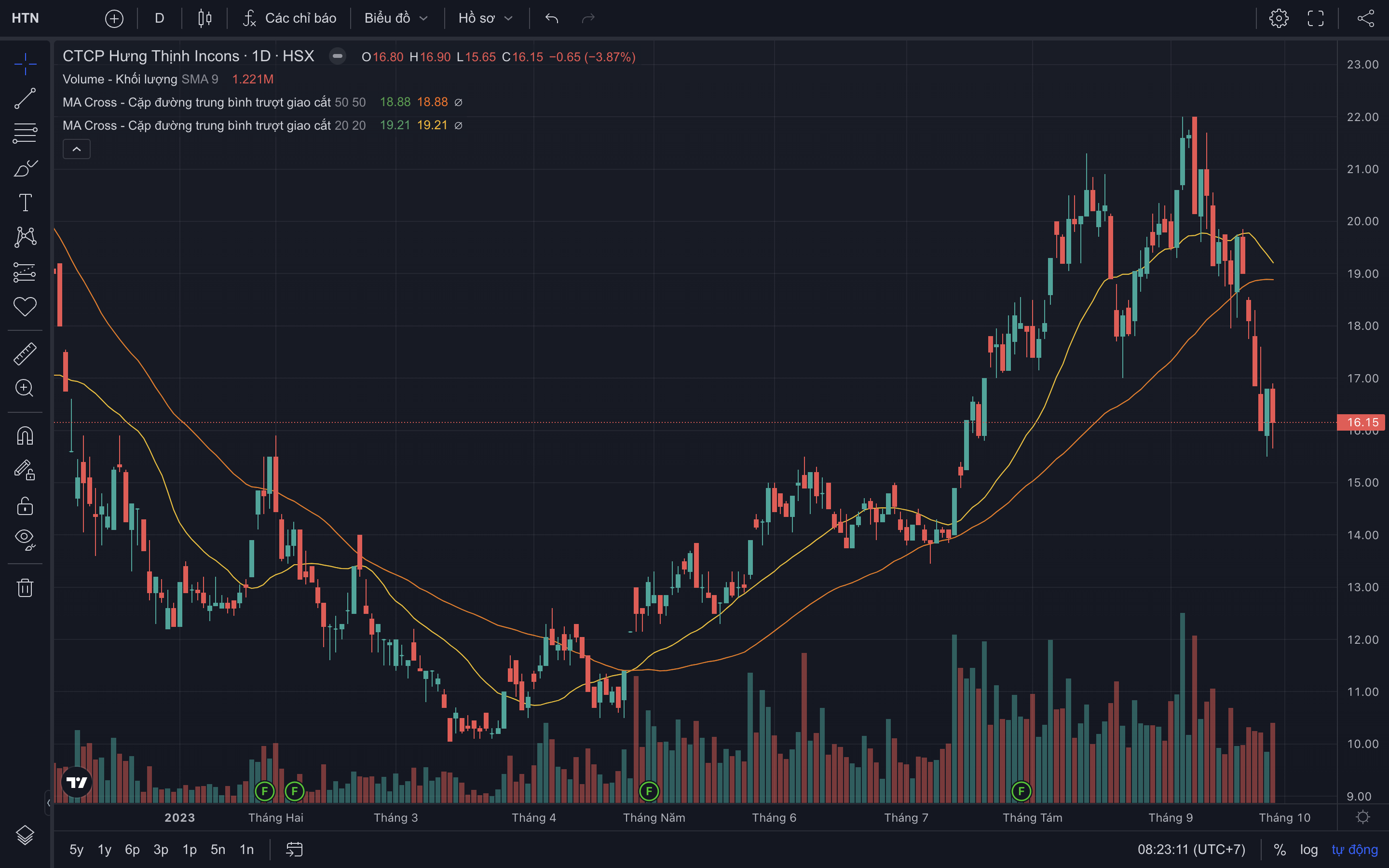Expand the collapsed left panel arrow
The width and height of the screenshot is (1389, 868).
[48, 802]
